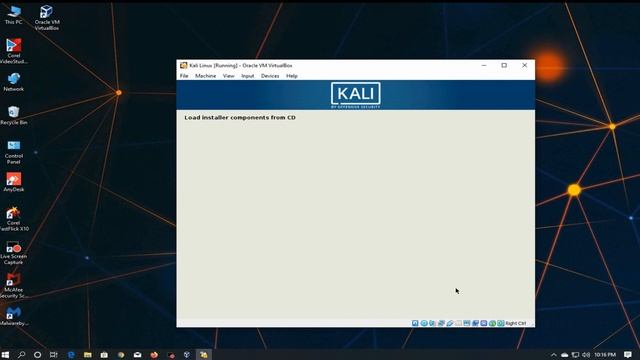Open Task View on taskbar
Image resolution: width=640 pixels, height=360 pixels.
53,355
